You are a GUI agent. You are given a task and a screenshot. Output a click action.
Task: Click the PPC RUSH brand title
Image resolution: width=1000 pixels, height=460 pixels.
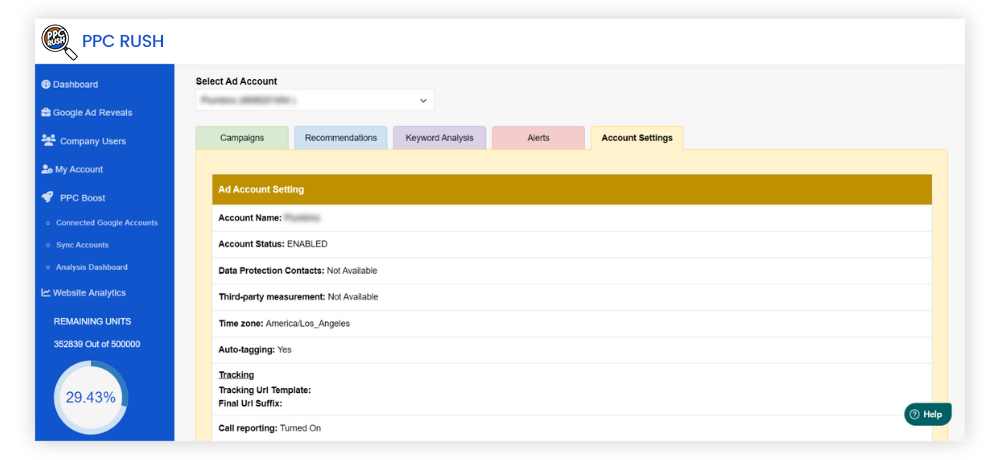pos(123,41)
